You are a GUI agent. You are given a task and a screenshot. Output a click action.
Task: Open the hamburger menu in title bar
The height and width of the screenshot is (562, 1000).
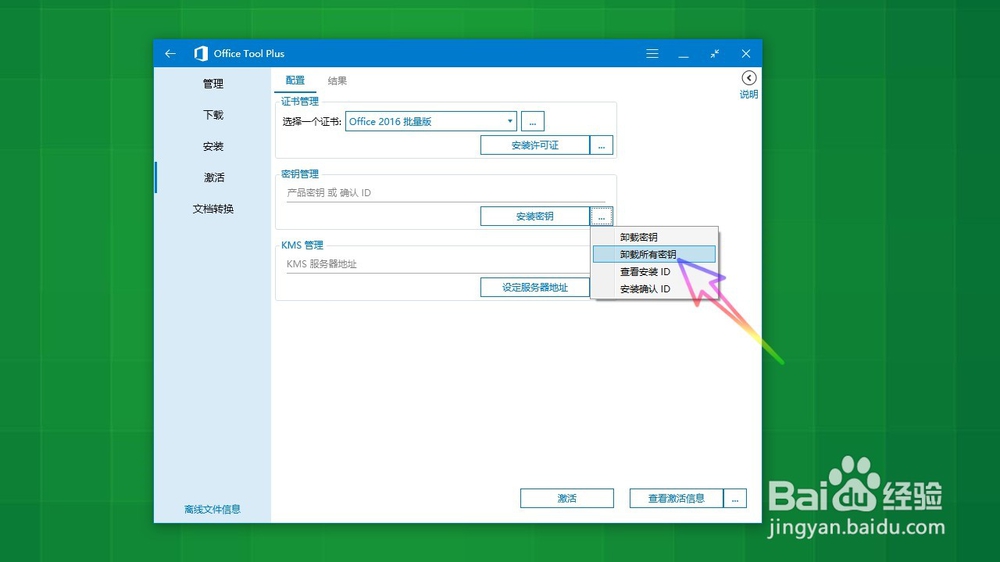tap(652, 54)
